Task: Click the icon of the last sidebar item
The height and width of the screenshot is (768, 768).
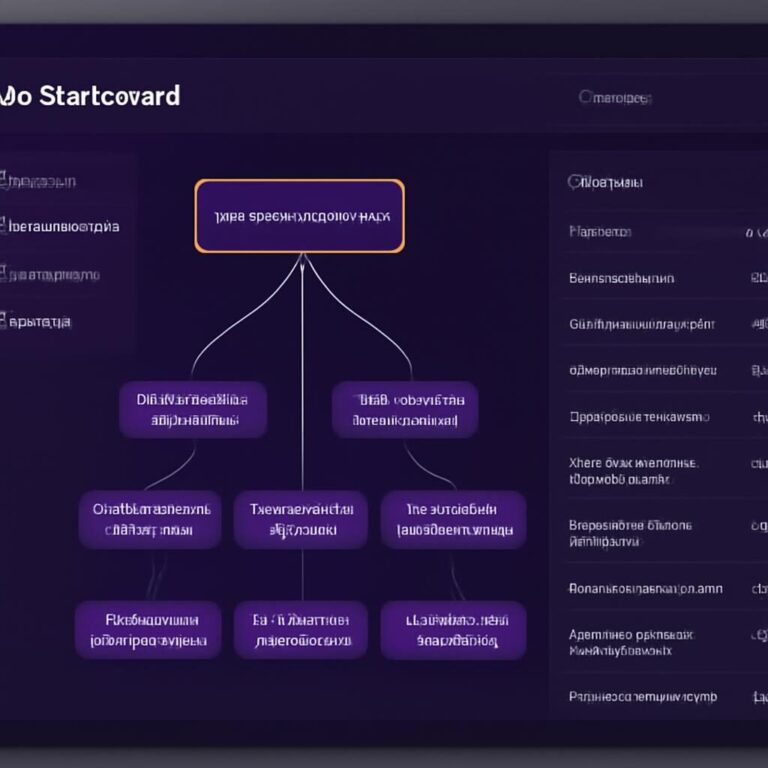Action: (x=3, y=321)
